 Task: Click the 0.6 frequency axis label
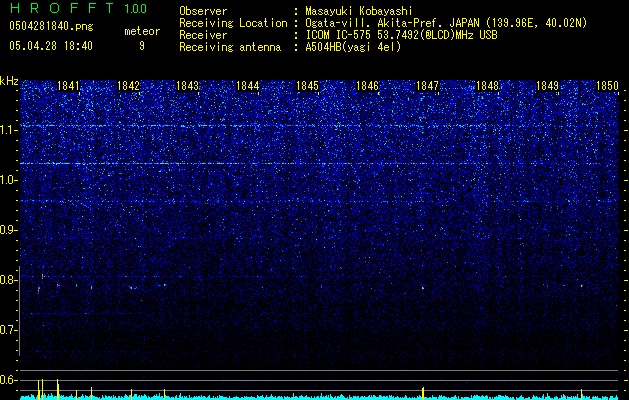click(x=8, y=380)
